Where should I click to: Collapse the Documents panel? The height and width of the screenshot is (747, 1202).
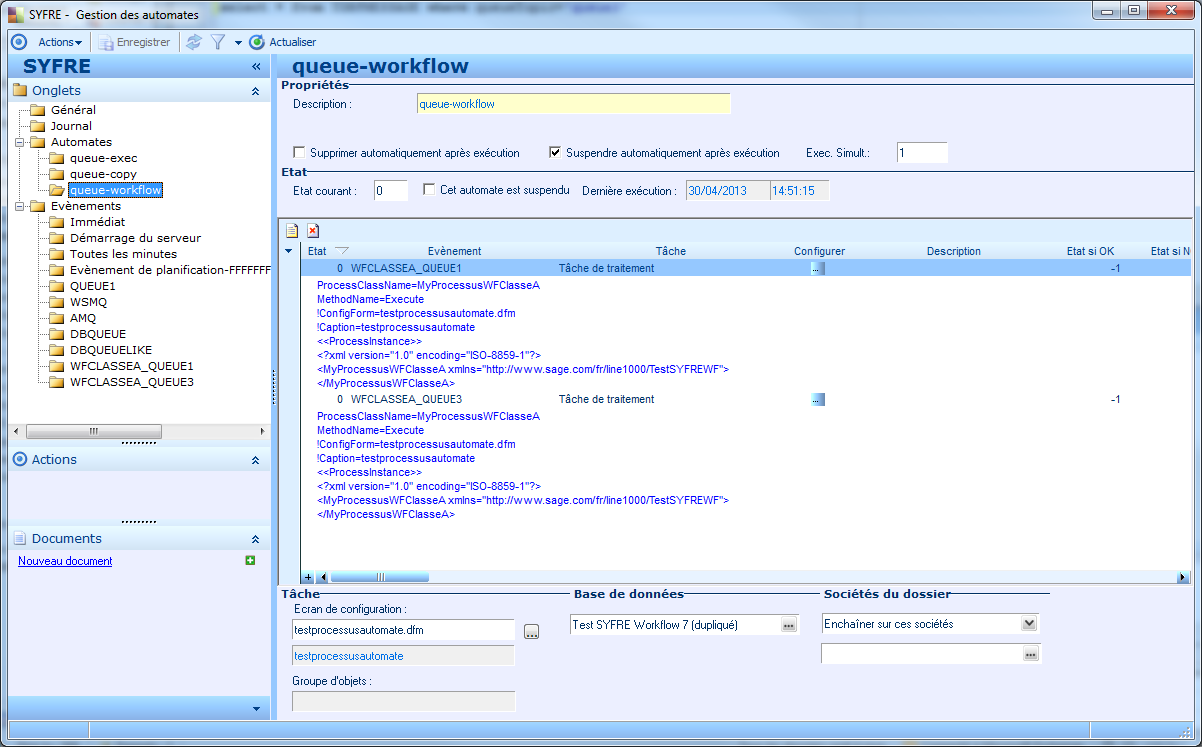[x=255, y=539]
